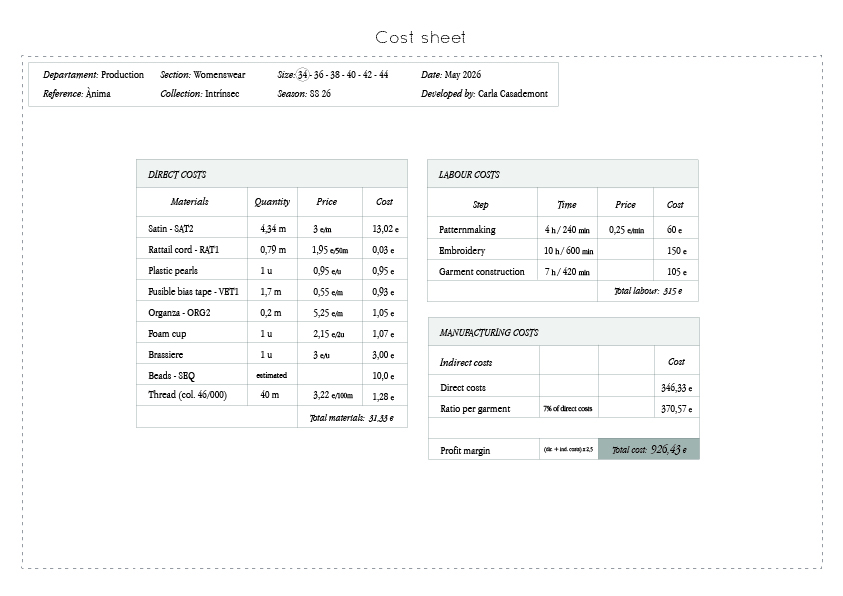Click Thread quantity '40 m'

270,394
